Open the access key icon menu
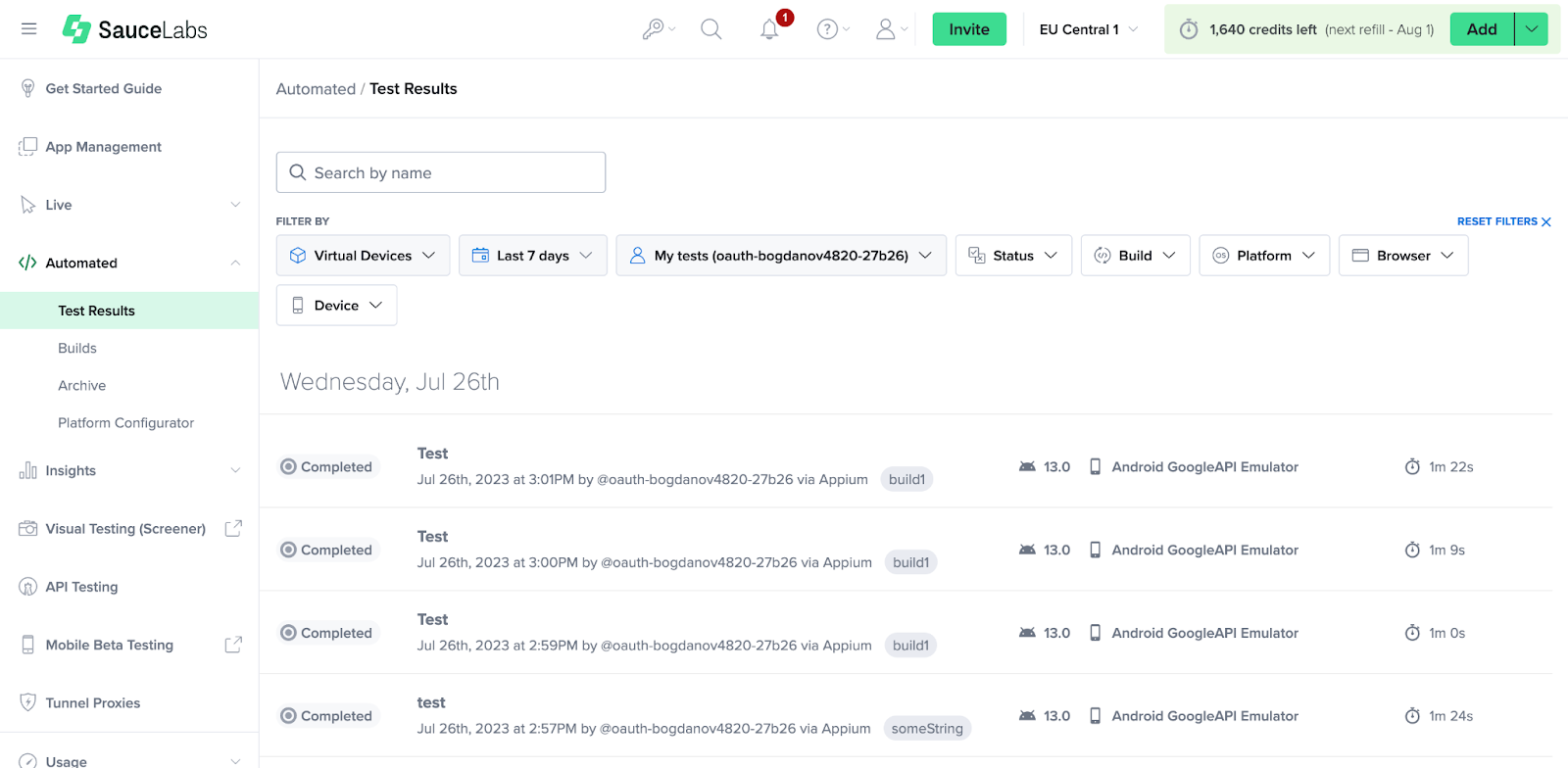The width and height of the screenshot is (1568, 768). pyautogui.click(x=659, y=29)
